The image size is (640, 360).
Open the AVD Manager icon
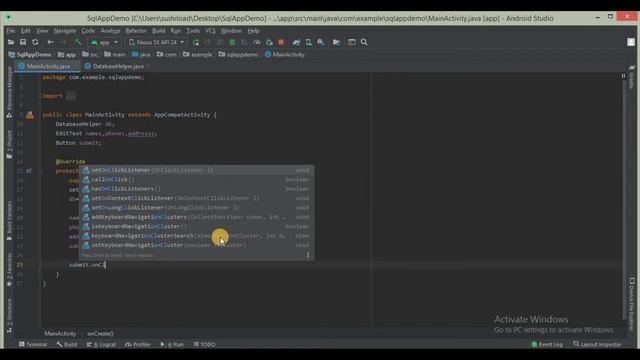(x=309, y=42)
